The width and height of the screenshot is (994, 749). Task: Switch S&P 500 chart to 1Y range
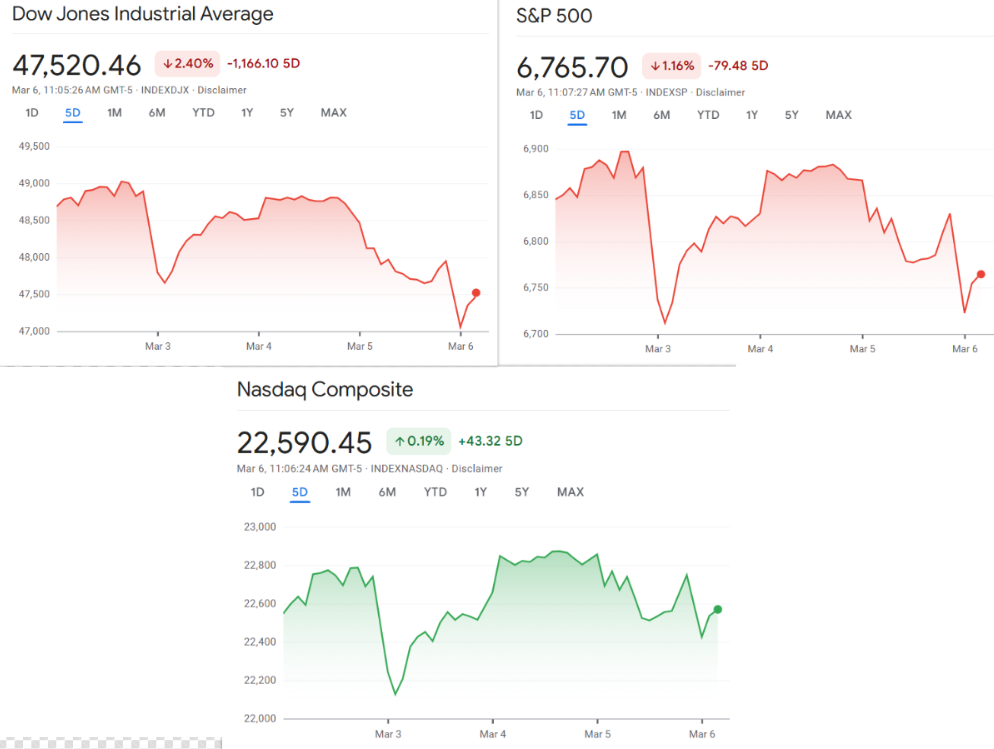point(751,115)
